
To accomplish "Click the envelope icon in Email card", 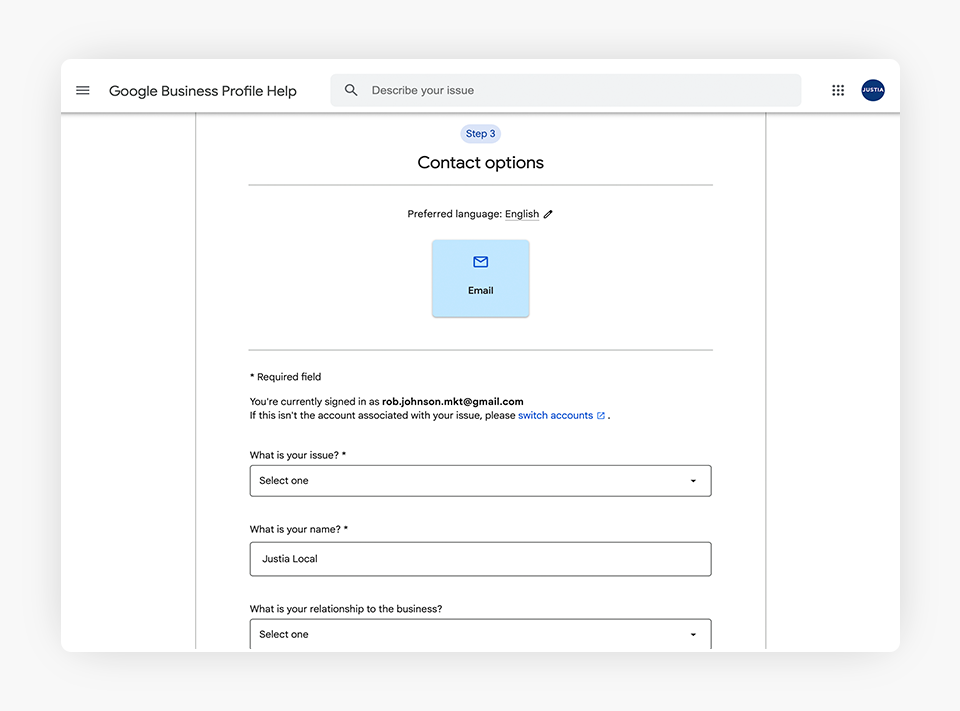I will [480, 262].
